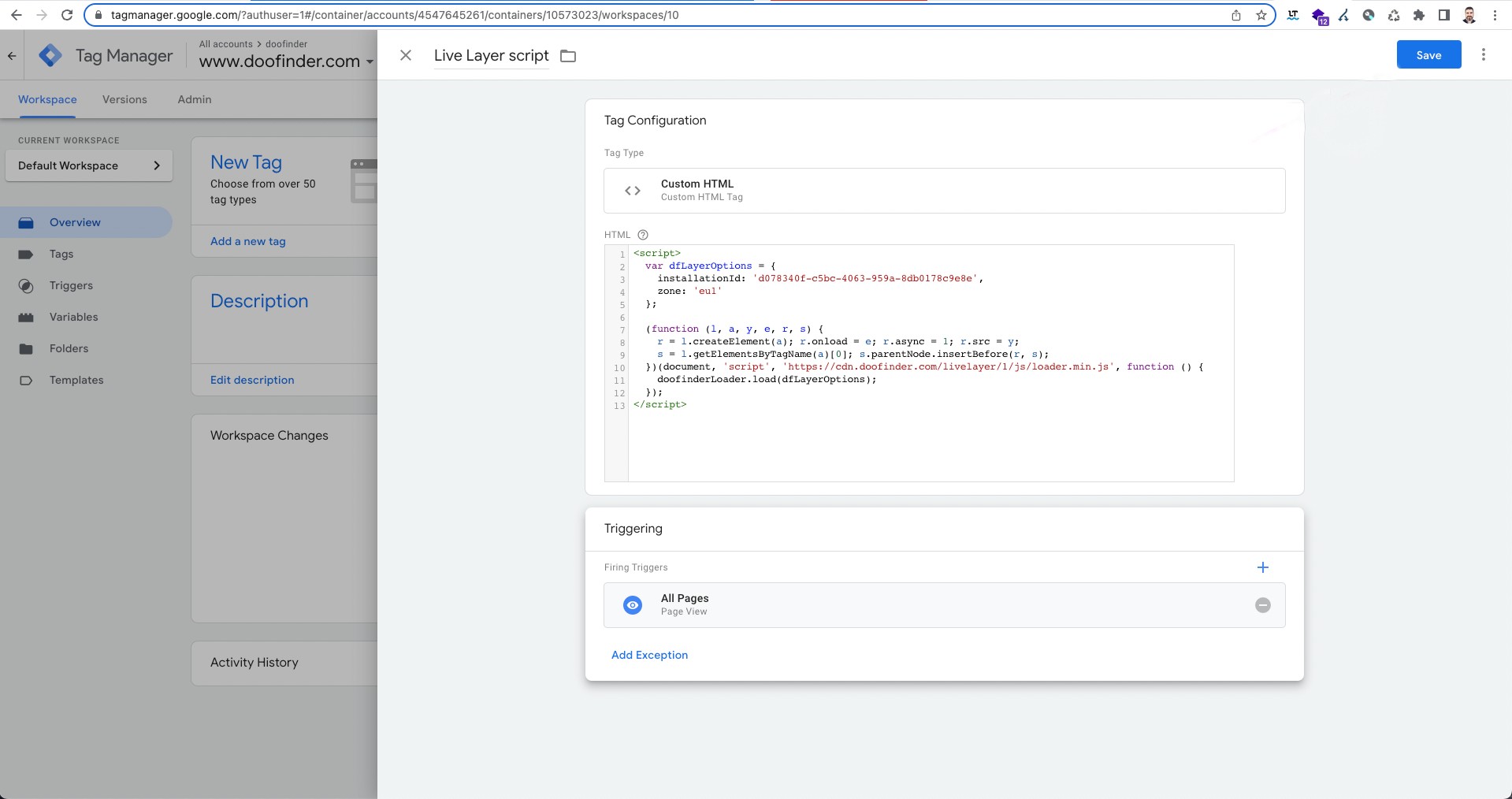The height and width of the screenshot is (799, 1512).
Task: Click Add a new tag link
Action: [x=248, y=241]
